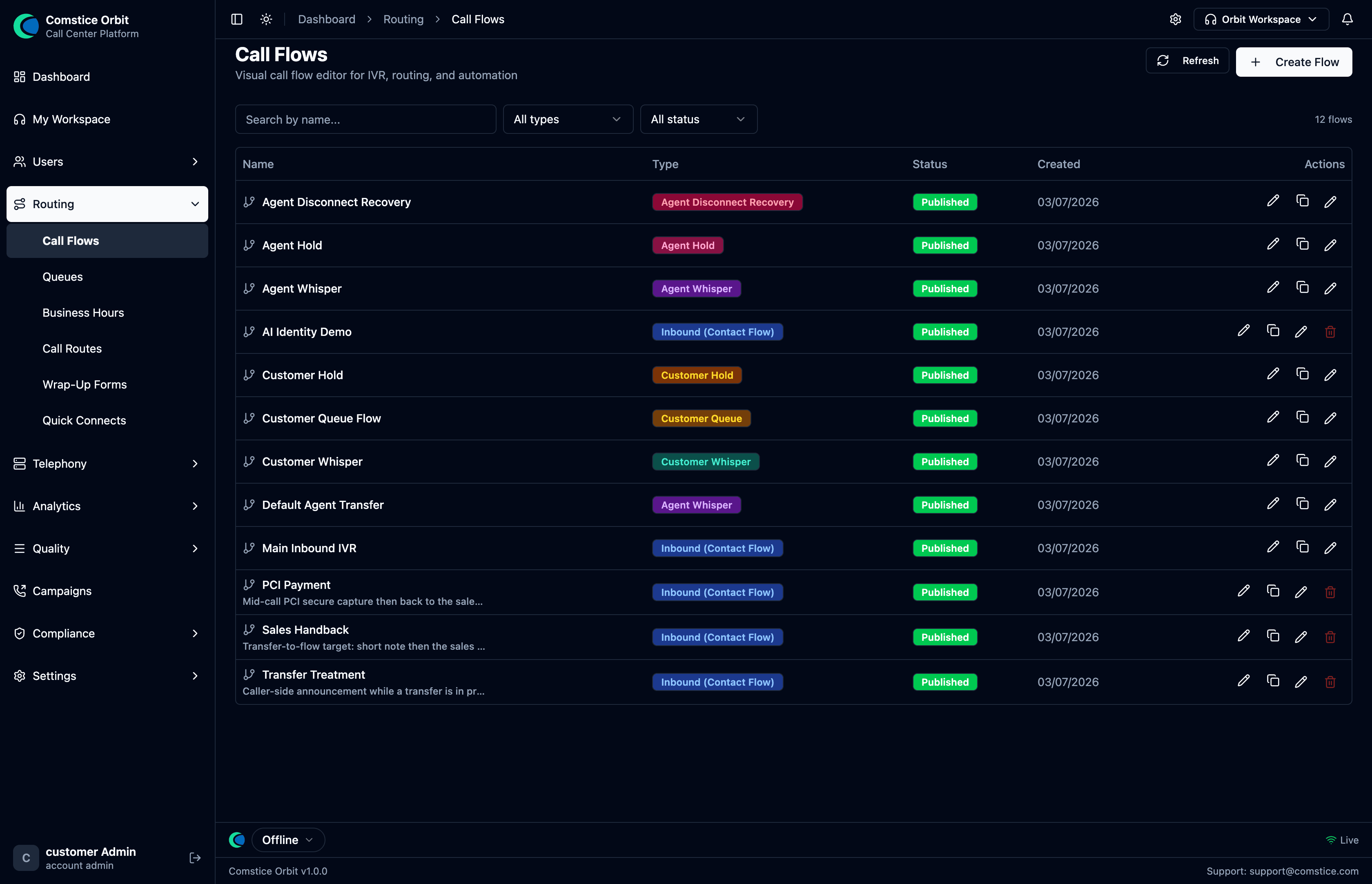Screen dimensions: 1372x884
Task: Duplicate the Sales Handback flow
Action: pos(1273,636)
